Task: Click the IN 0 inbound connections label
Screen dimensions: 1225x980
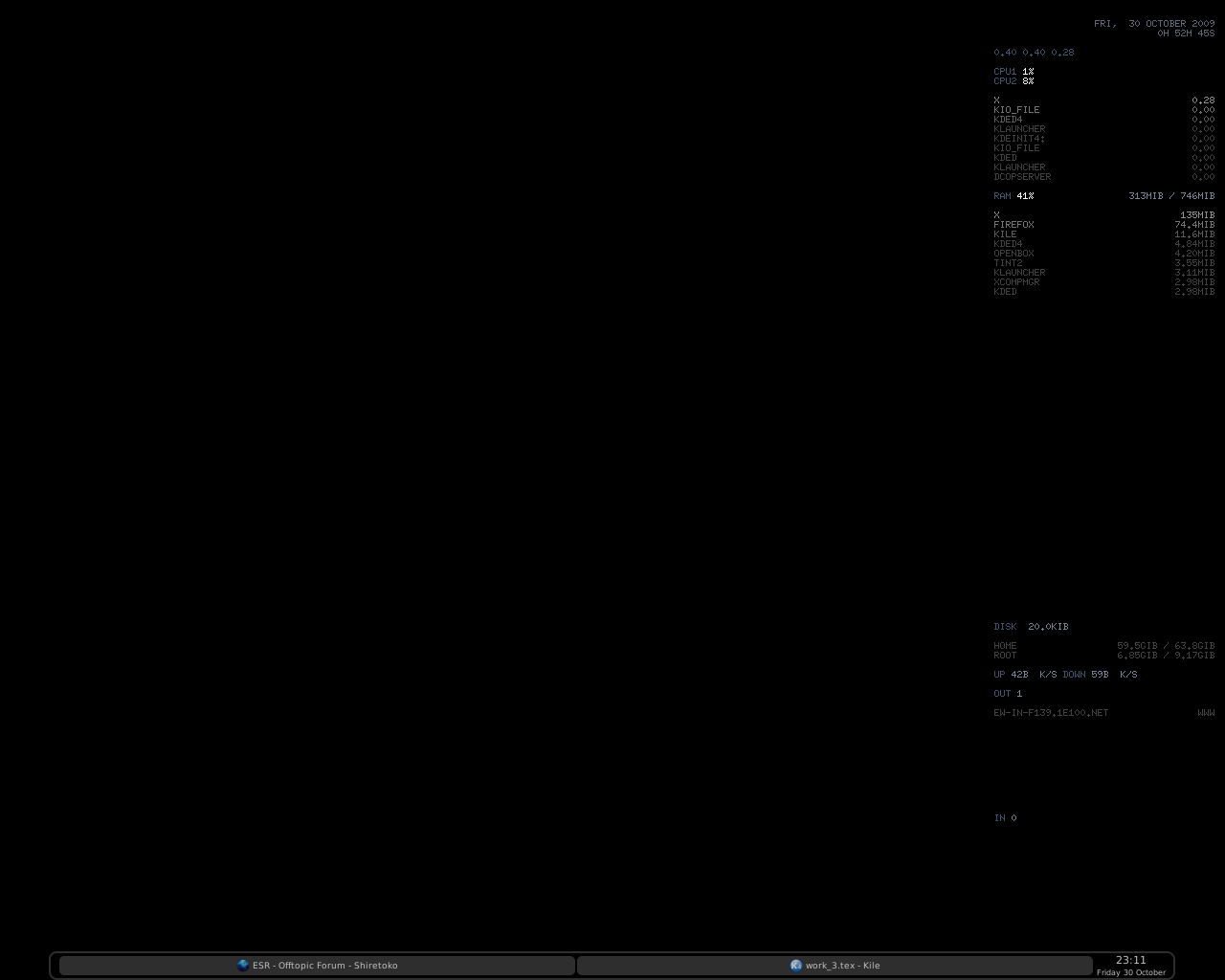Action: click(x=1005, y=818)
